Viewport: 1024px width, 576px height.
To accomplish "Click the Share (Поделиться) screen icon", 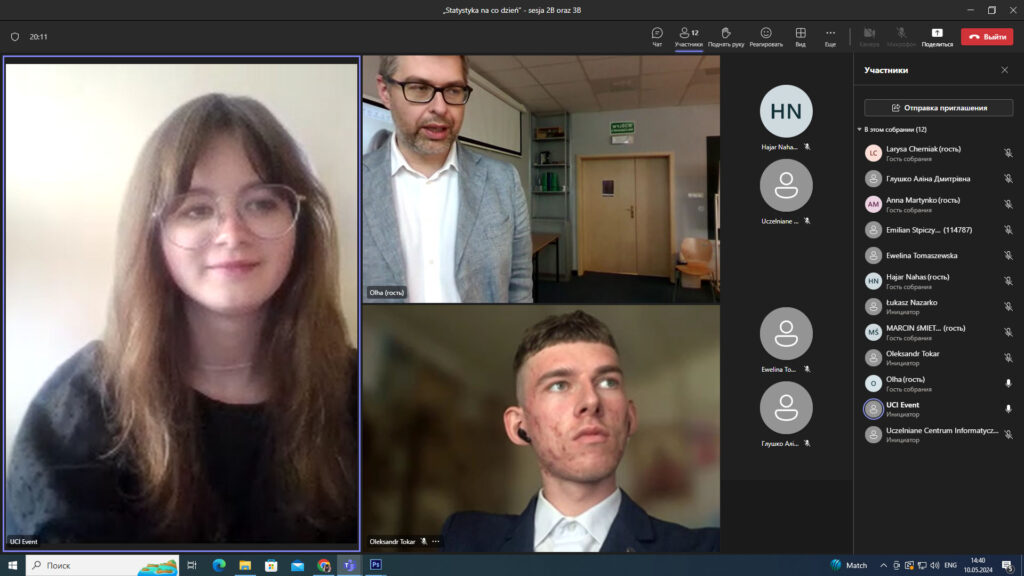I will [x=937, y=36].
